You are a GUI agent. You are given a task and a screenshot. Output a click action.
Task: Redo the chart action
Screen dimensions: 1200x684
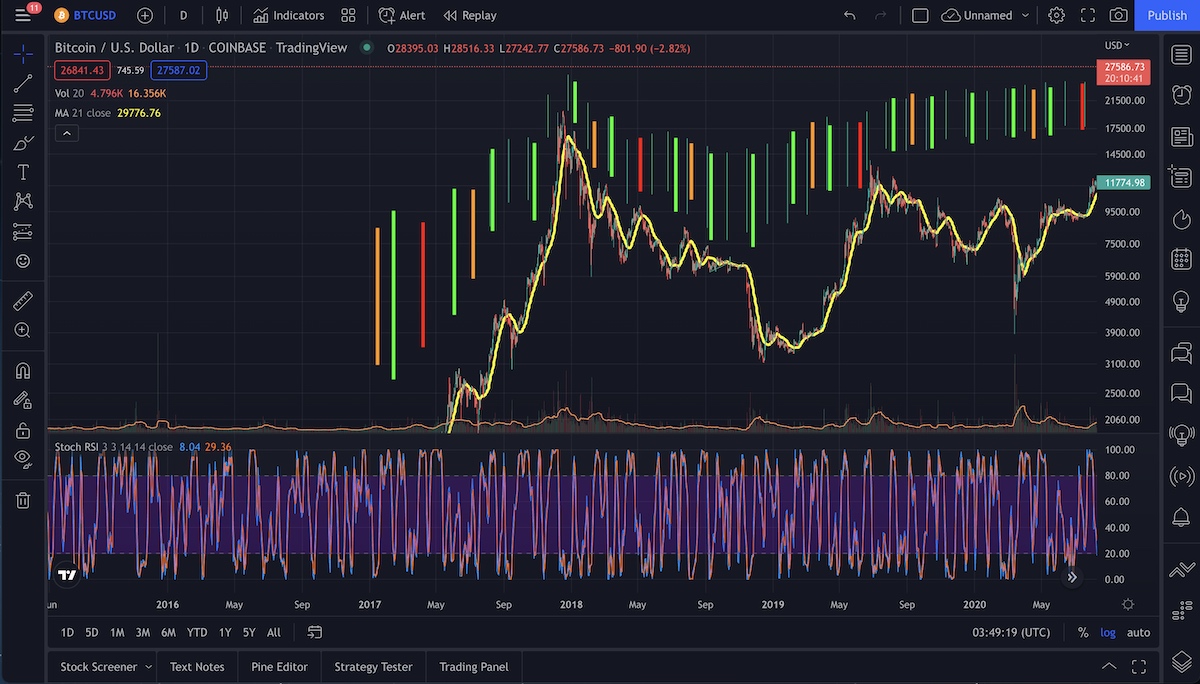point(881,16)
